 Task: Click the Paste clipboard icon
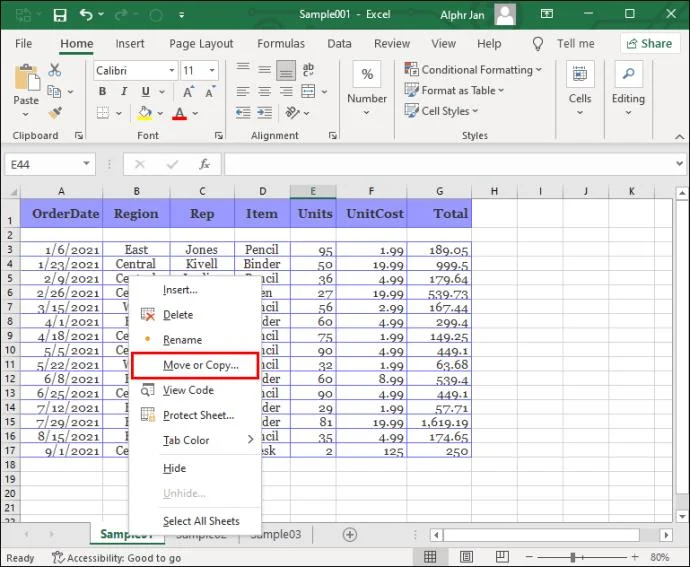click(26, 77)
